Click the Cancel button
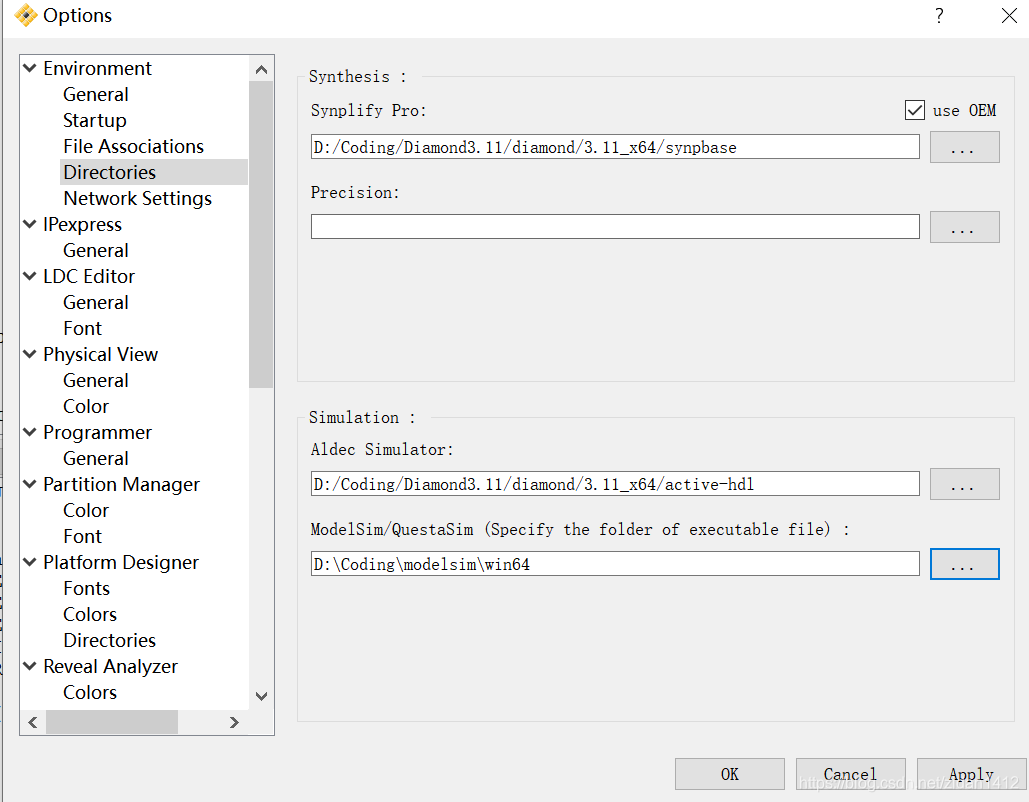The width and height of the screenshot is (1029, 802). coord(850,774)
